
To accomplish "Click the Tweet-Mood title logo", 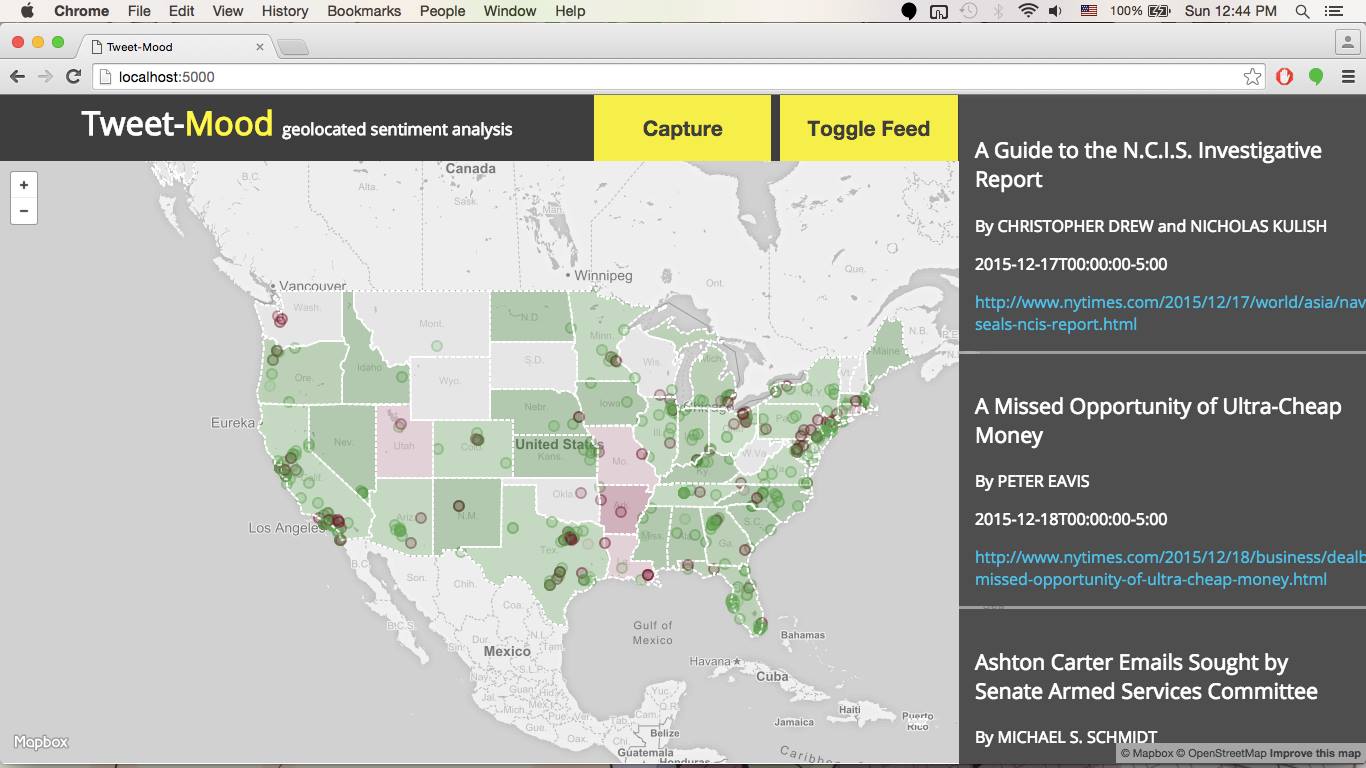I will pyautogui.click(x=177, y=124).
